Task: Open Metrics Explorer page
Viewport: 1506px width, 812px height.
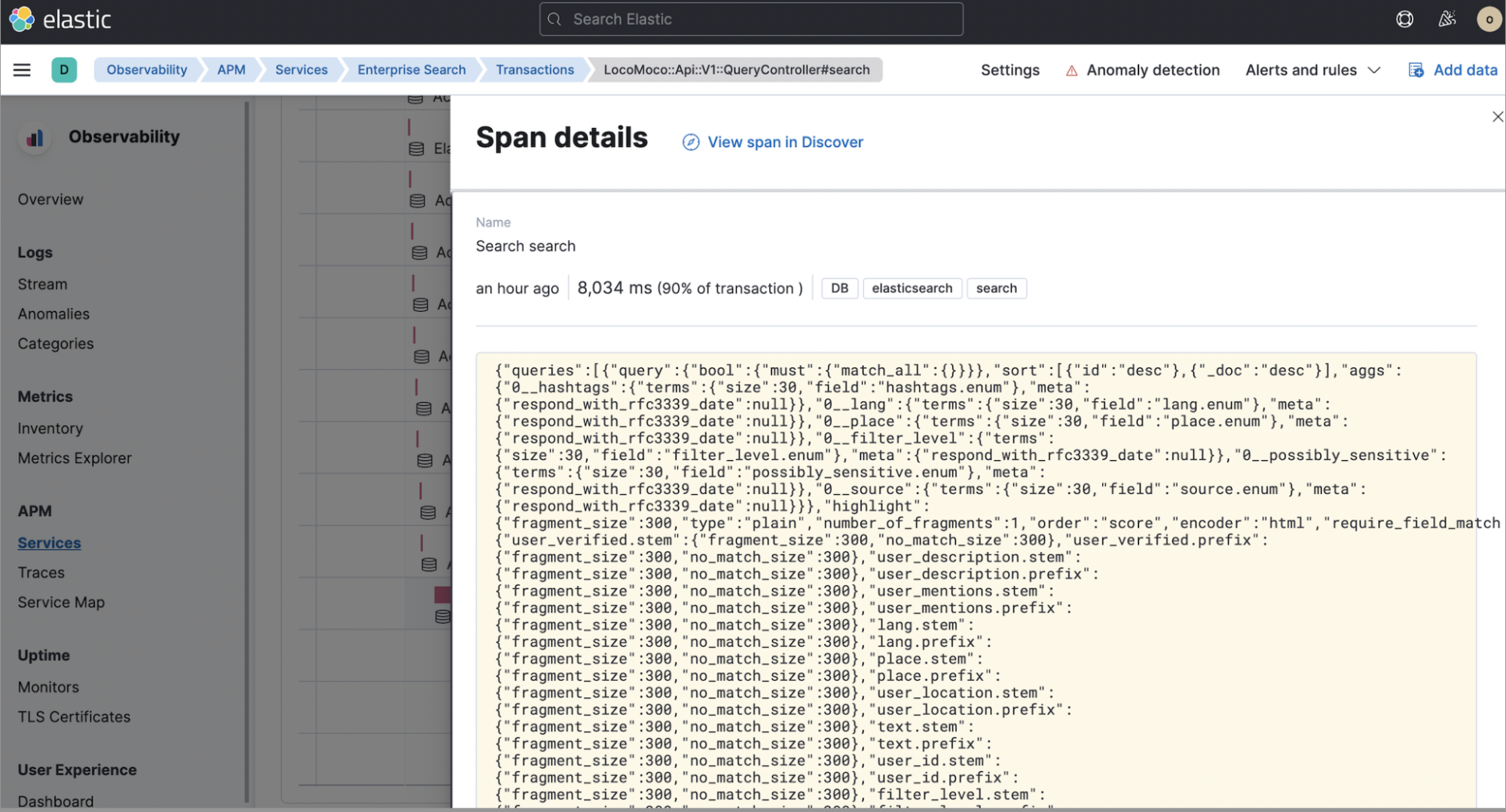Action: click(x=75, y=458)
